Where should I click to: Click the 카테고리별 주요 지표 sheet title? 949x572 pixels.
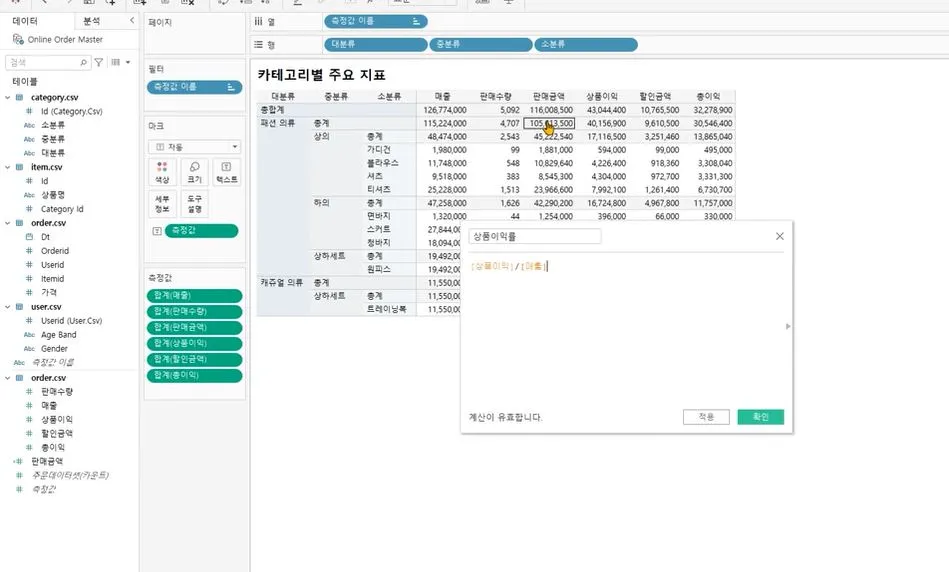point(321,74)
